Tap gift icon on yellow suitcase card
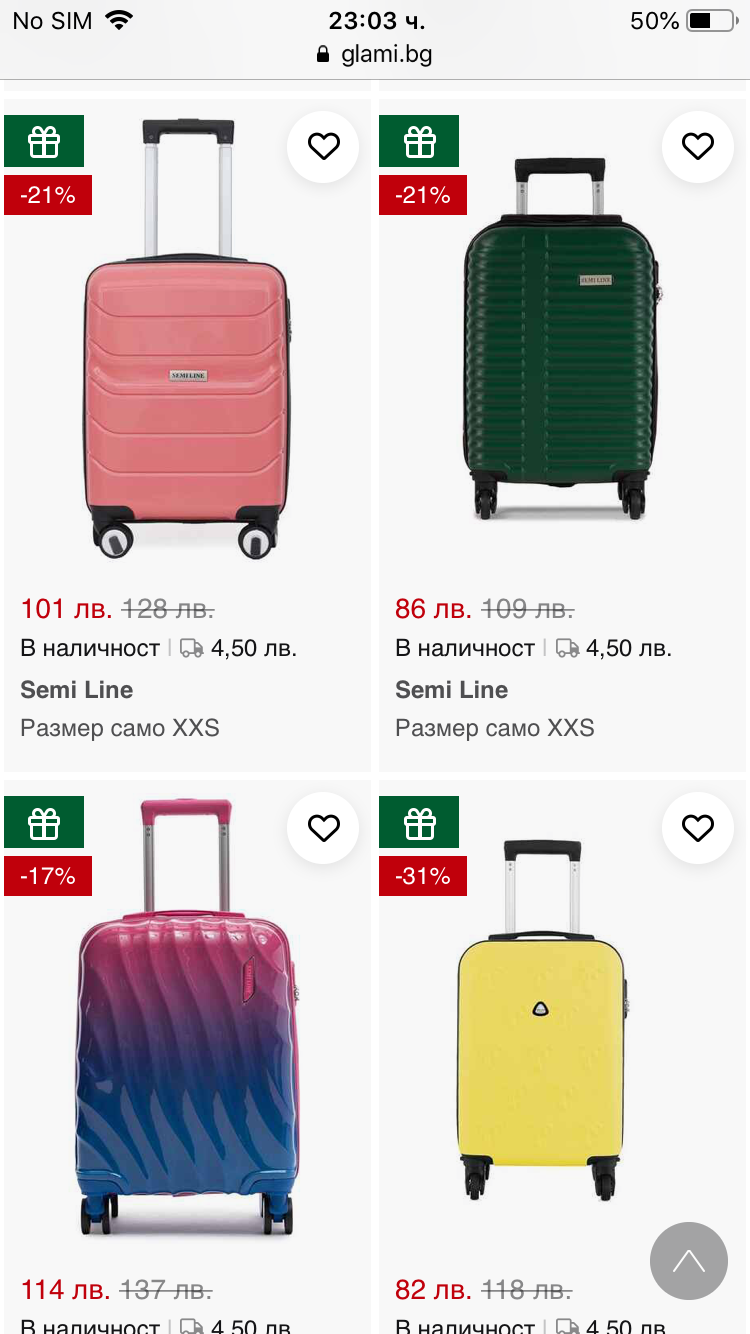The width and height of the screenshot is (750, 1334). click(x=419, y=822)
